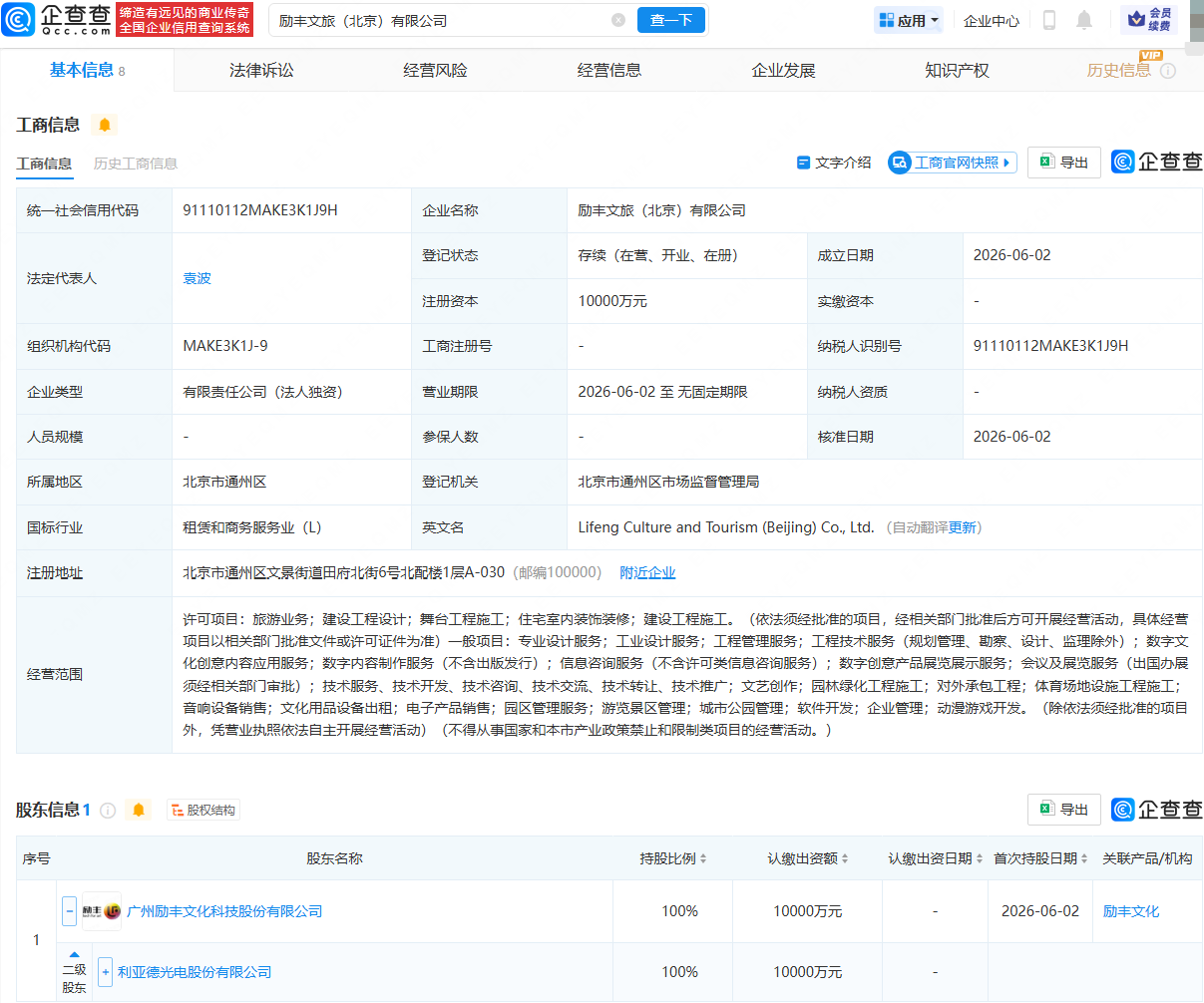Click bell icon next to 工商信息
This screenshot has width=1204, height=1003.
(104, 125)
